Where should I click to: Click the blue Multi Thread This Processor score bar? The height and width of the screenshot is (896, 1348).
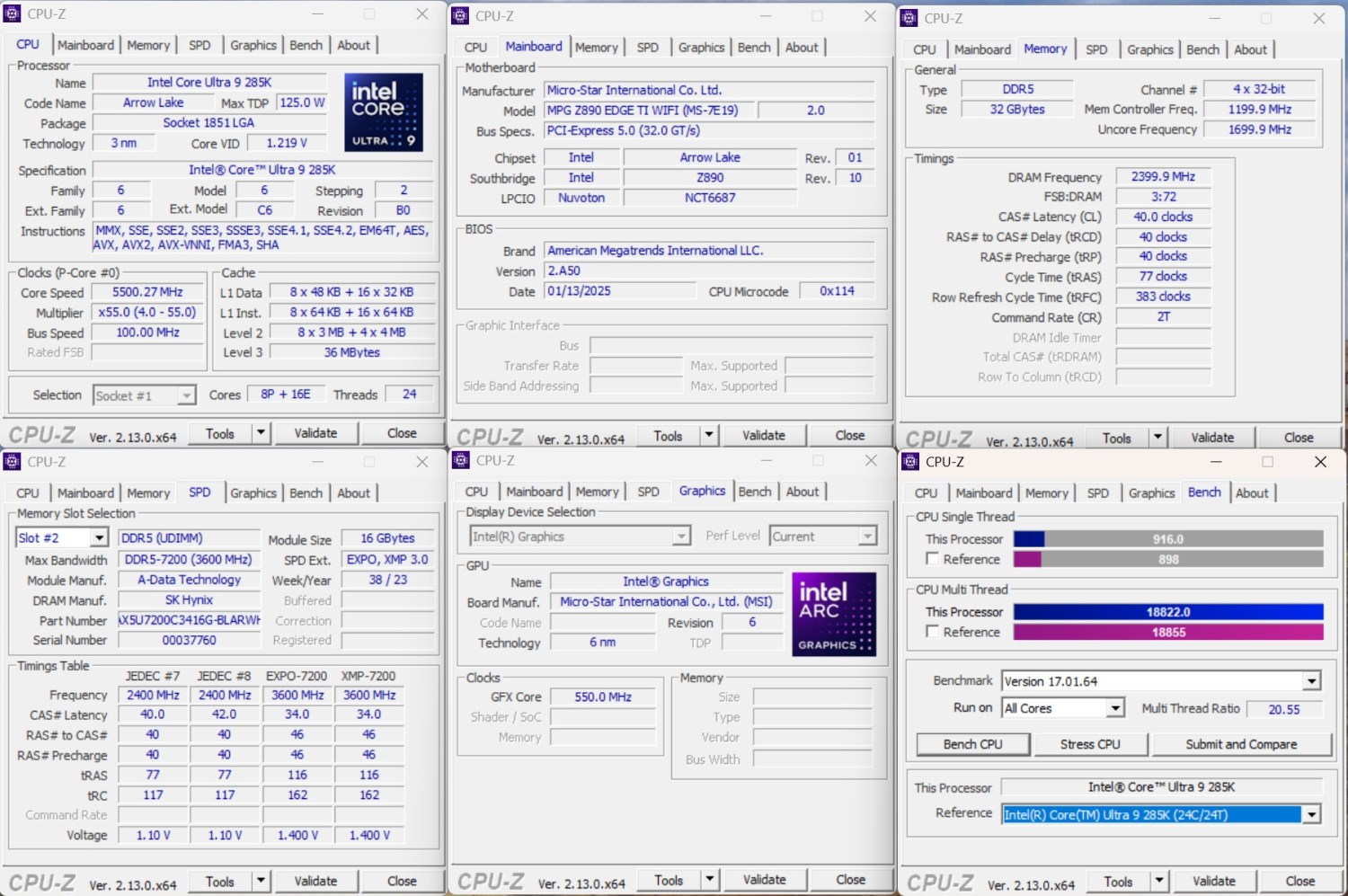click(1167, 612)
